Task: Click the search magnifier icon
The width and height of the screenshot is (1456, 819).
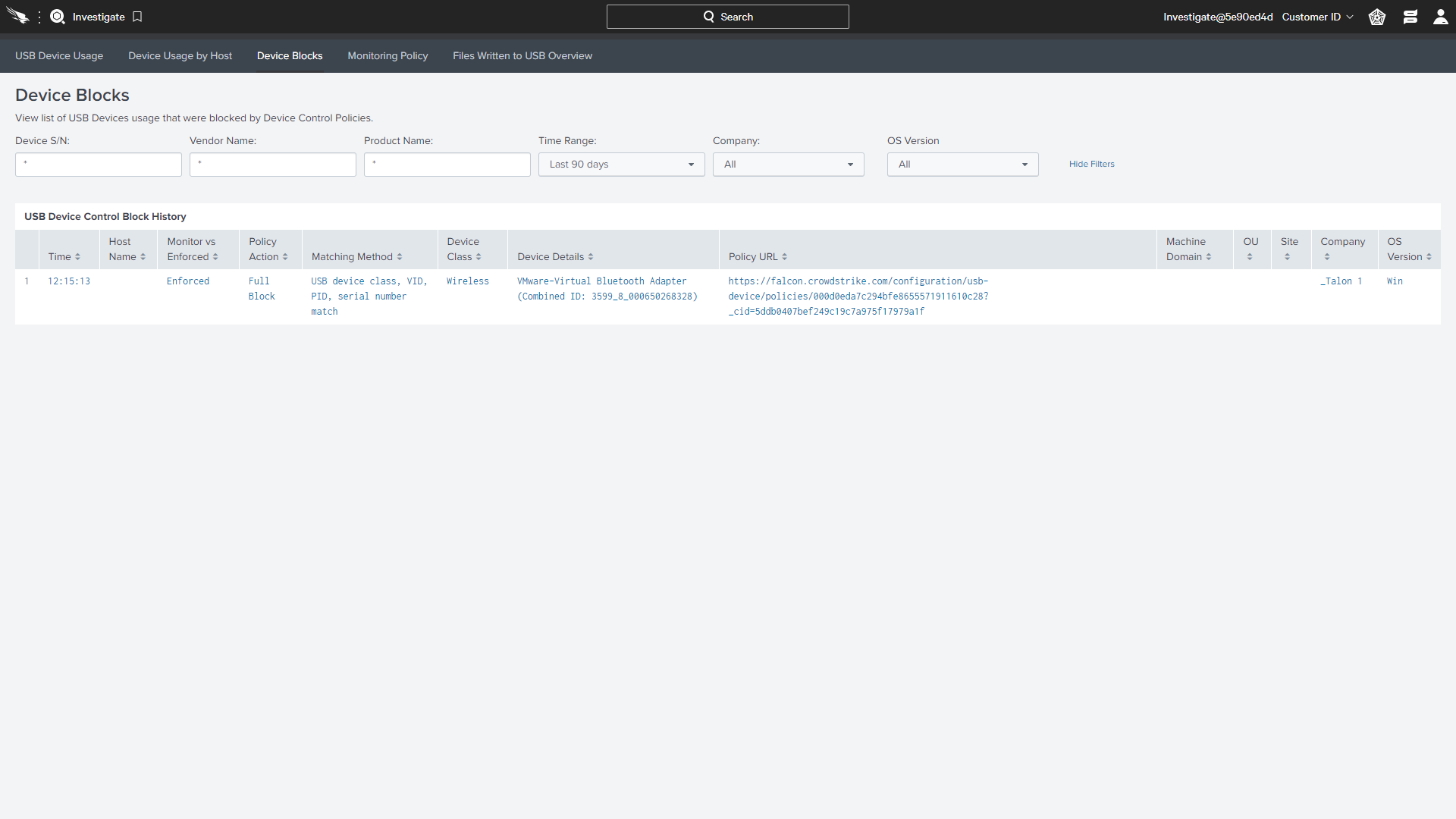Action: click(709, 17)
